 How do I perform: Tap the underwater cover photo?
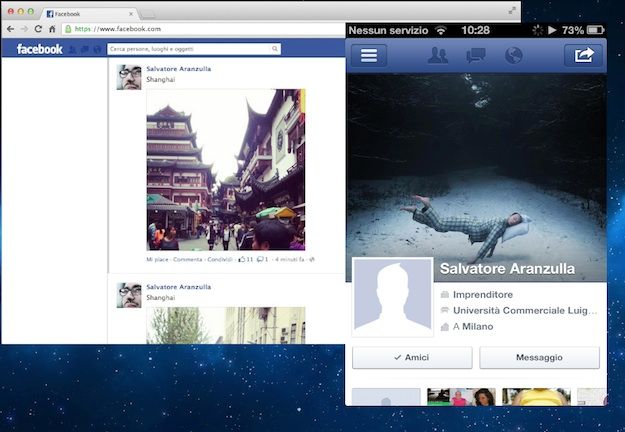[476, 165]
